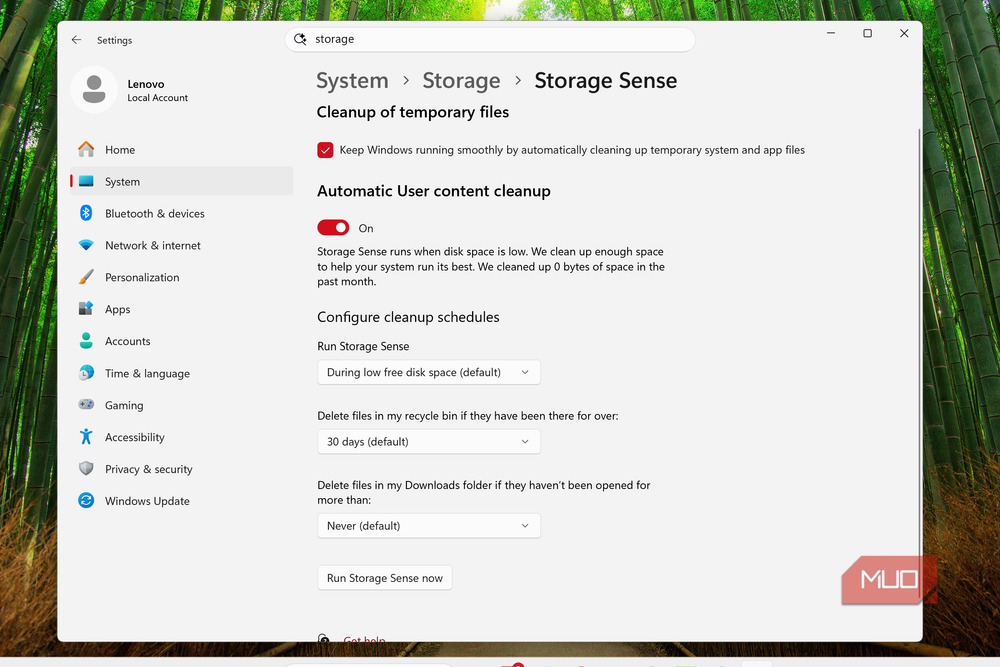The height and width of the screenshot is (667, 1000).
Task: Turn off Automatic User content cleanup toggle
Action: [333, 228]
